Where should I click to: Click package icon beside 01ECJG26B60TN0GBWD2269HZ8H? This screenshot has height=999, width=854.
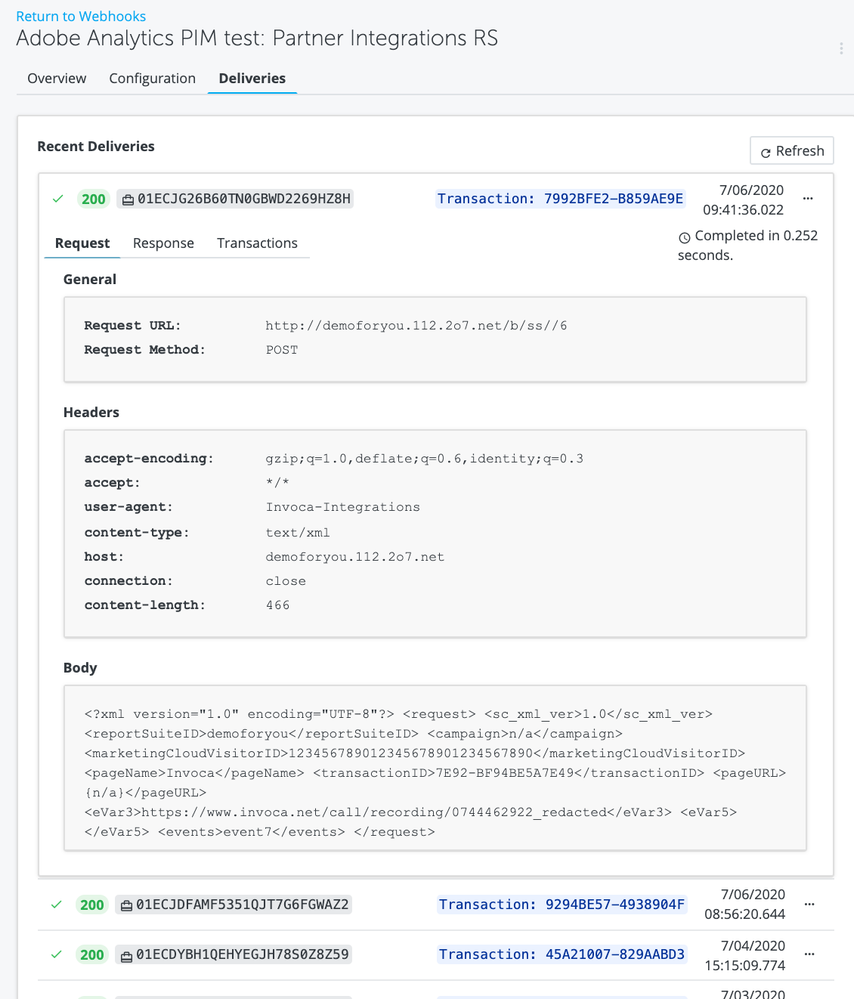127,200
